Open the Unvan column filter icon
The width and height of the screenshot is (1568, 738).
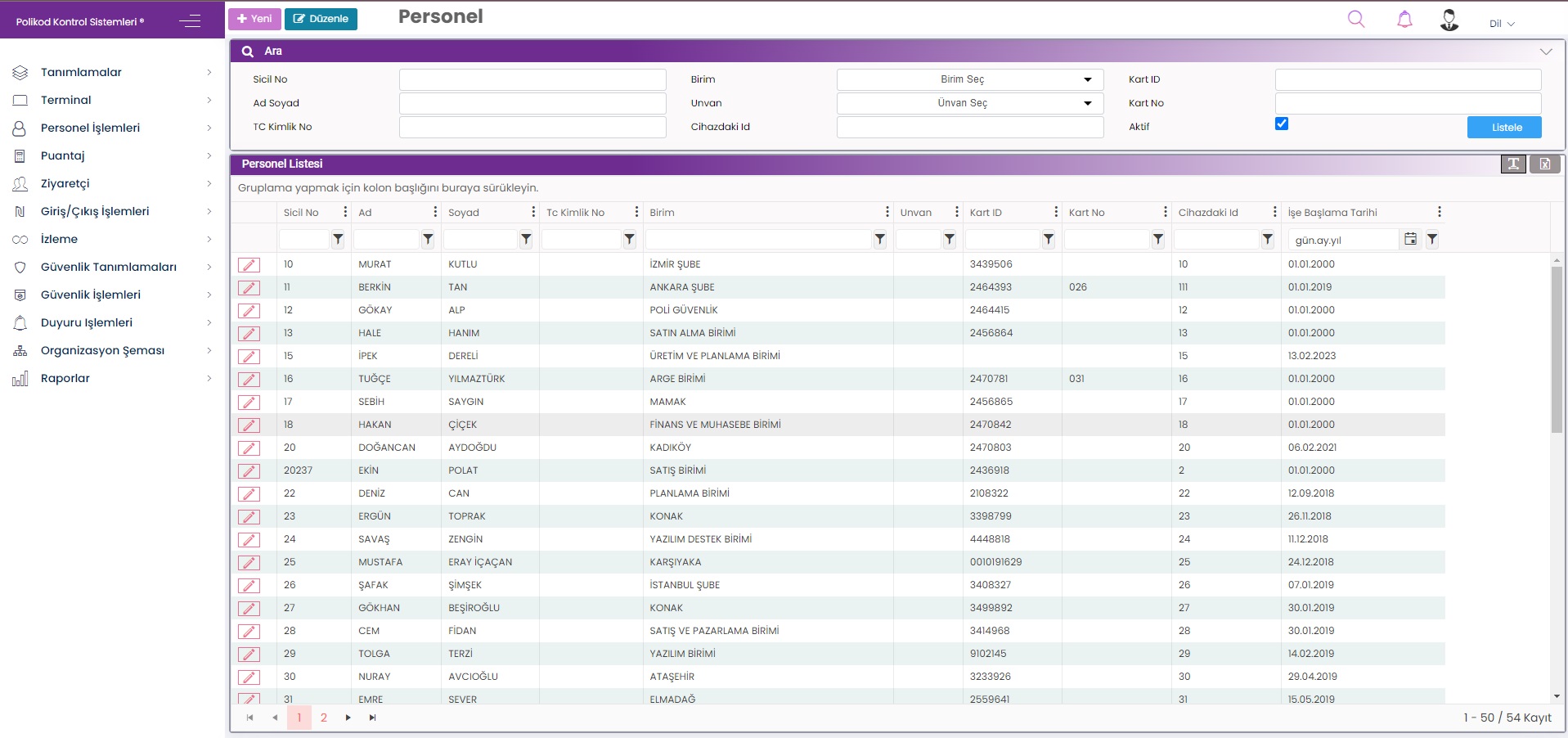[x=950, y=239]
